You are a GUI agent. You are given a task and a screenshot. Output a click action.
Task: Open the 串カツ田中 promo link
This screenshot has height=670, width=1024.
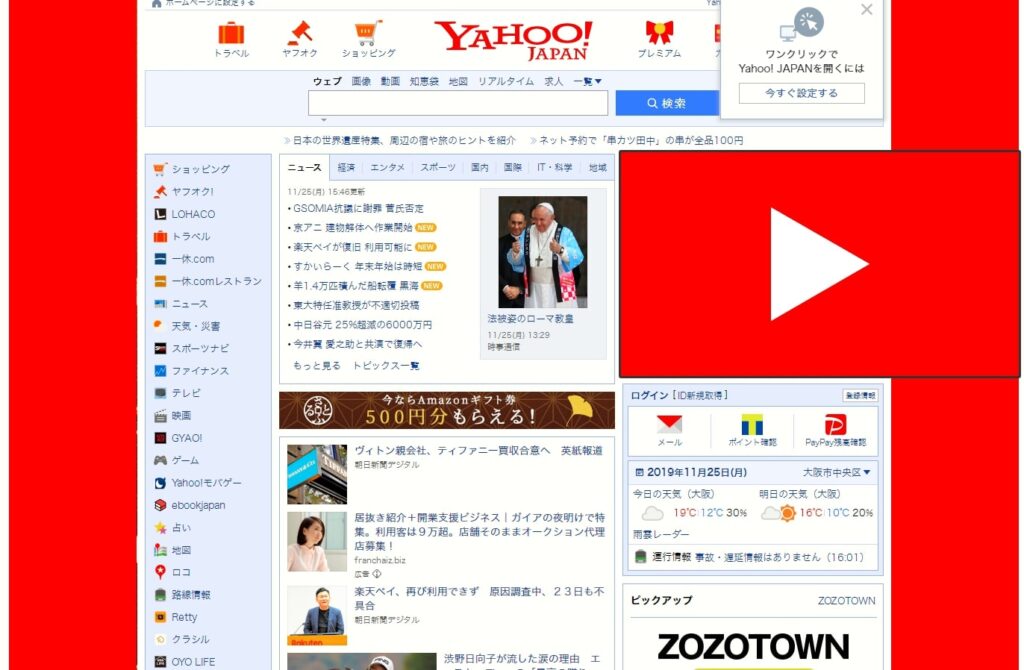click(641, 140)
